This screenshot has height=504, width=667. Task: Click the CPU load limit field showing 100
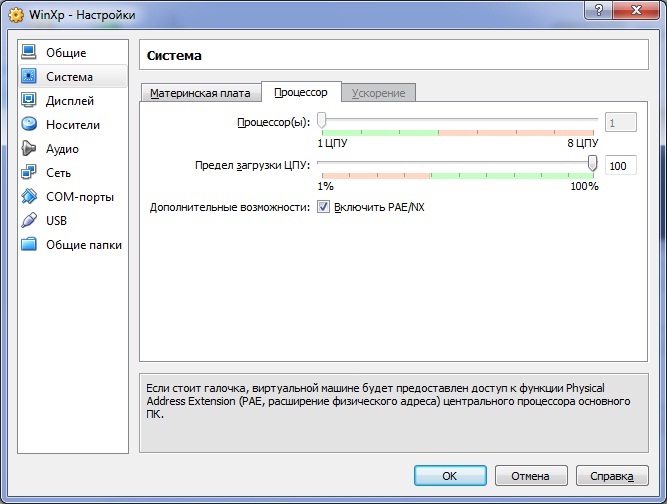point(621,165)
